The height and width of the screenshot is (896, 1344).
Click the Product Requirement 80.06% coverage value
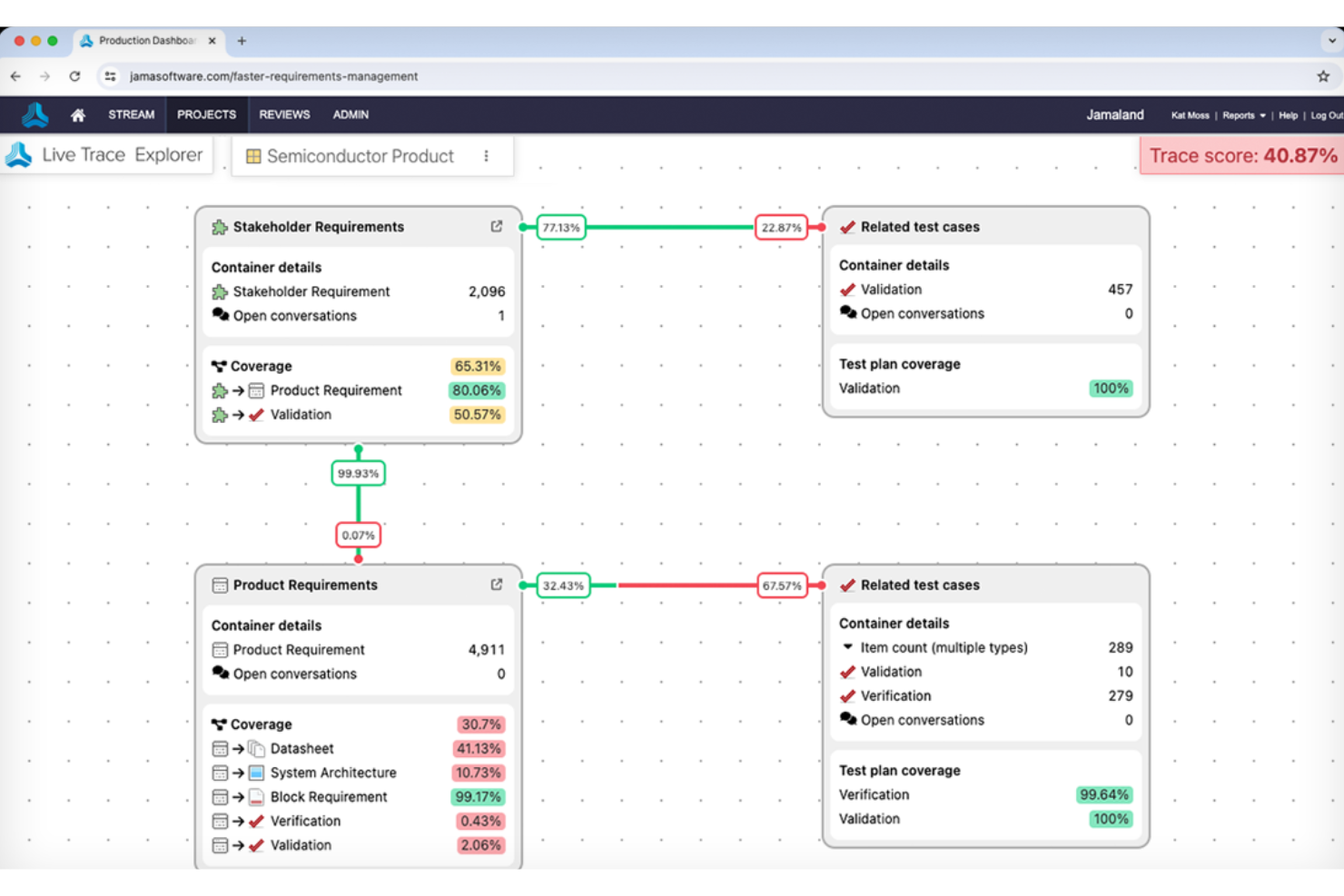[x=477, y=390]
